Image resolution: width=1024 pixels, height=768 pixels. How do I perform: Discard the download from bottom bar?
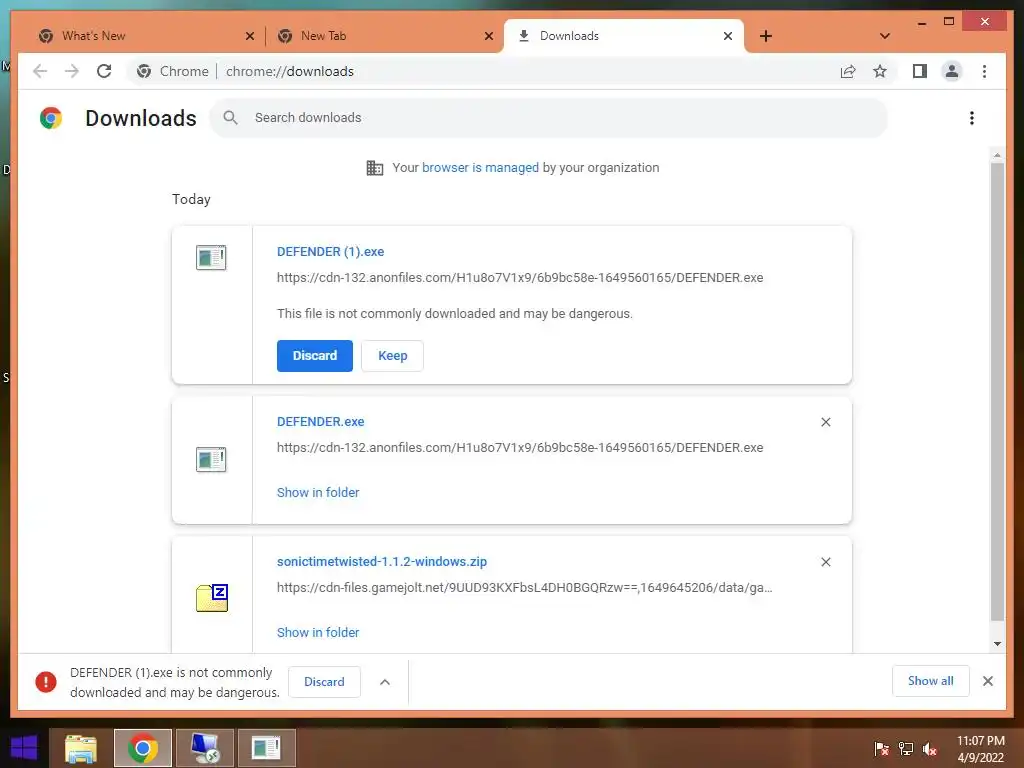(324, 682)
